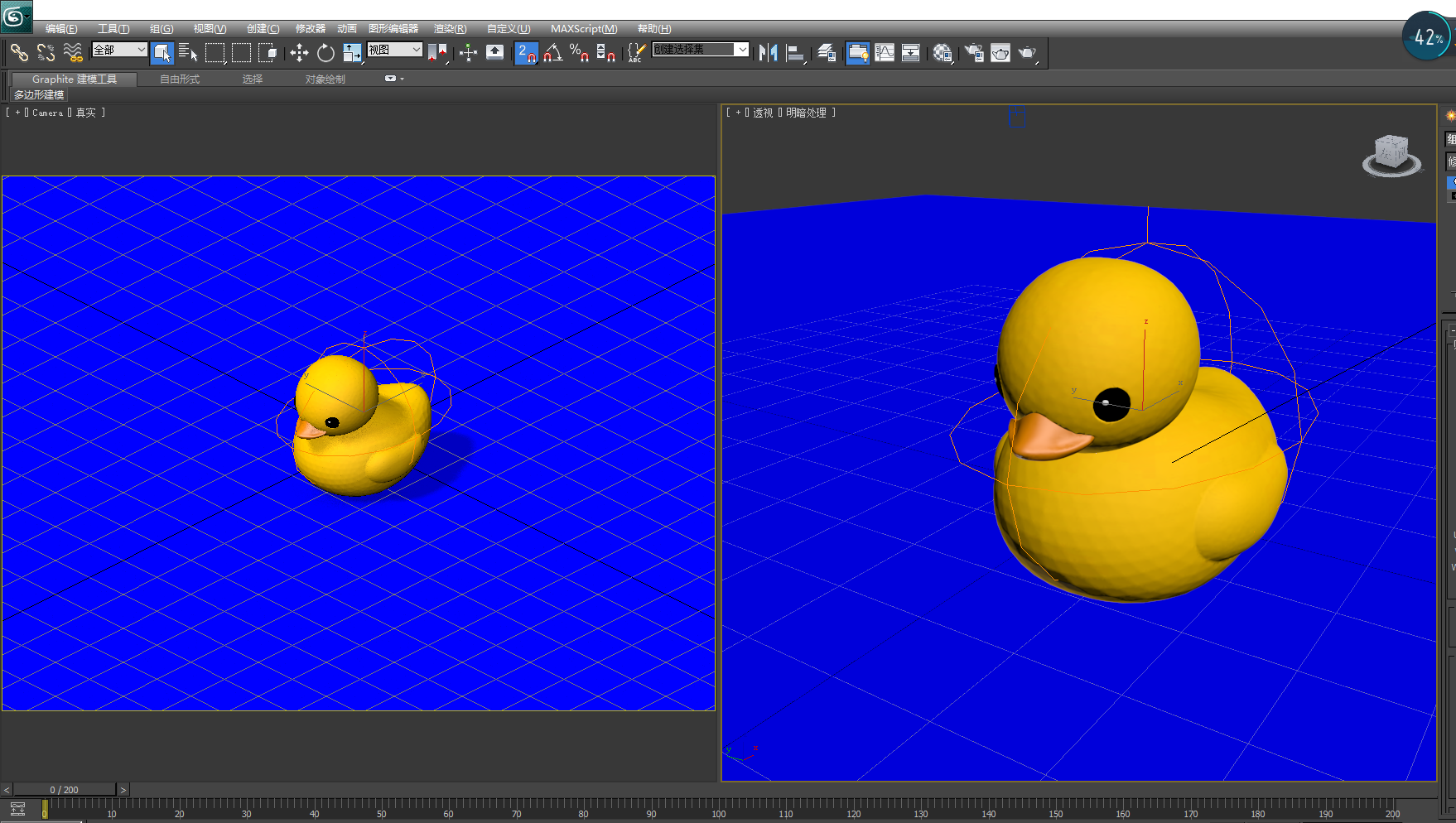Toggle Angle Snap
The image size is (1456, 823).
point(552,53)
